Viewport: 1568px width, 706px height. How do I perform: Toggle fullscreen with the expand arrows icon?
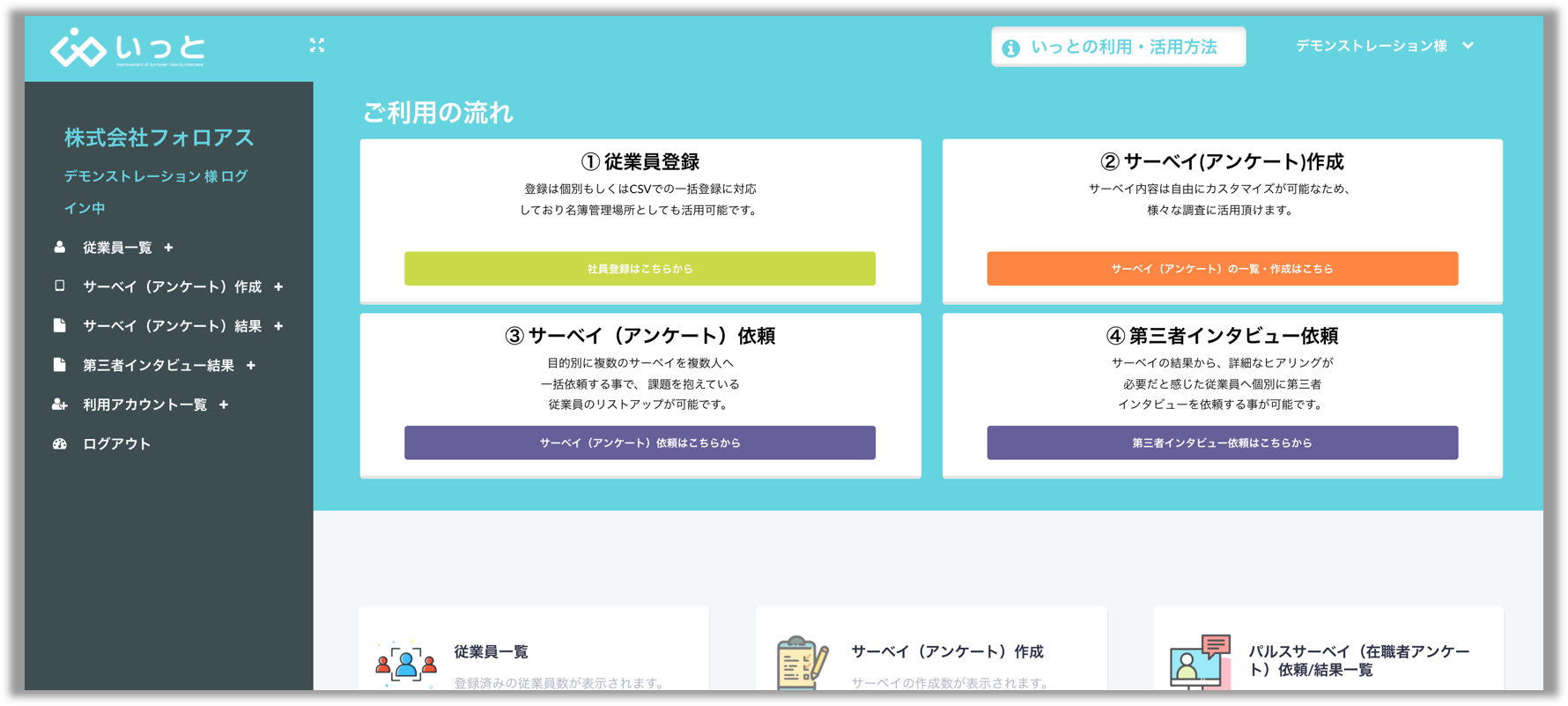(317, 45)
